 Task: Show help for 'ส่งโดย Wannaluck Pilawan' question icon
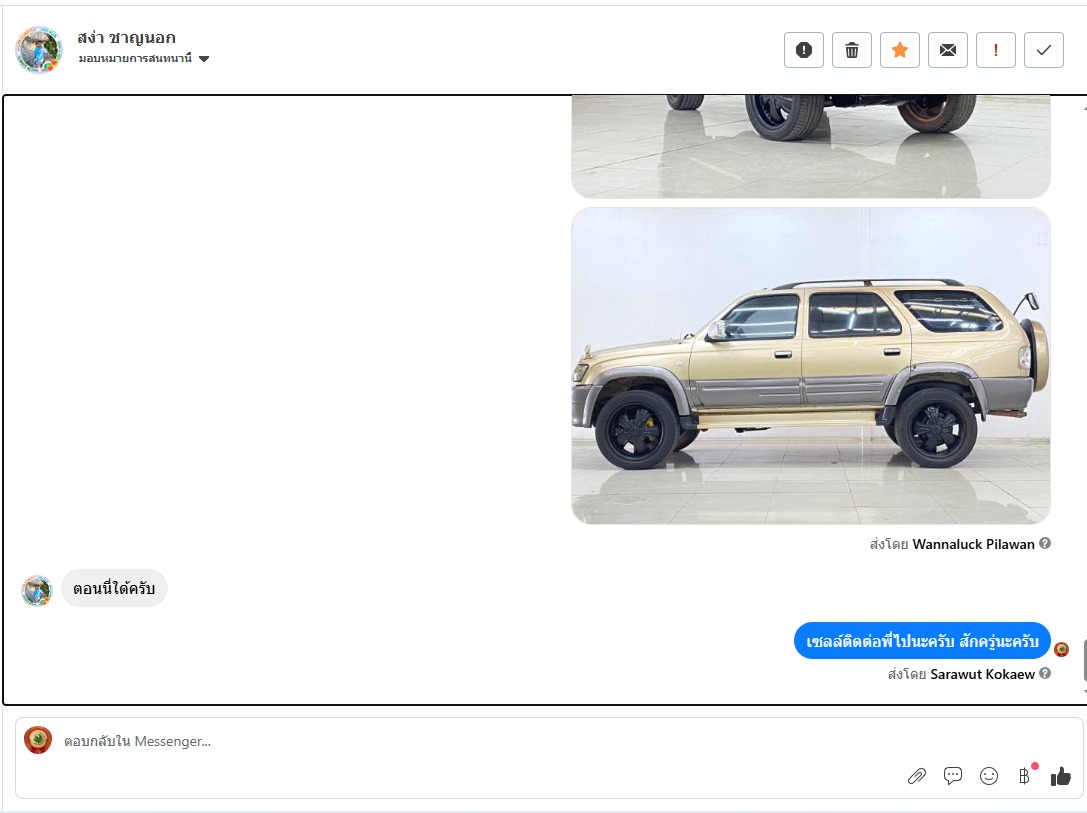point(1045,543)
